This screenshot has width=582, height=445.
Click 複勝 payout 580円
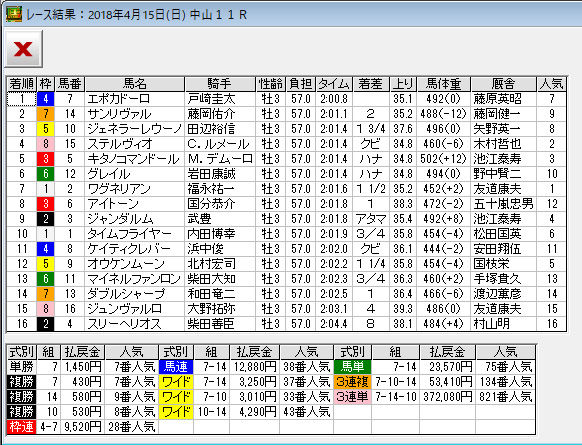coord(87,397)
